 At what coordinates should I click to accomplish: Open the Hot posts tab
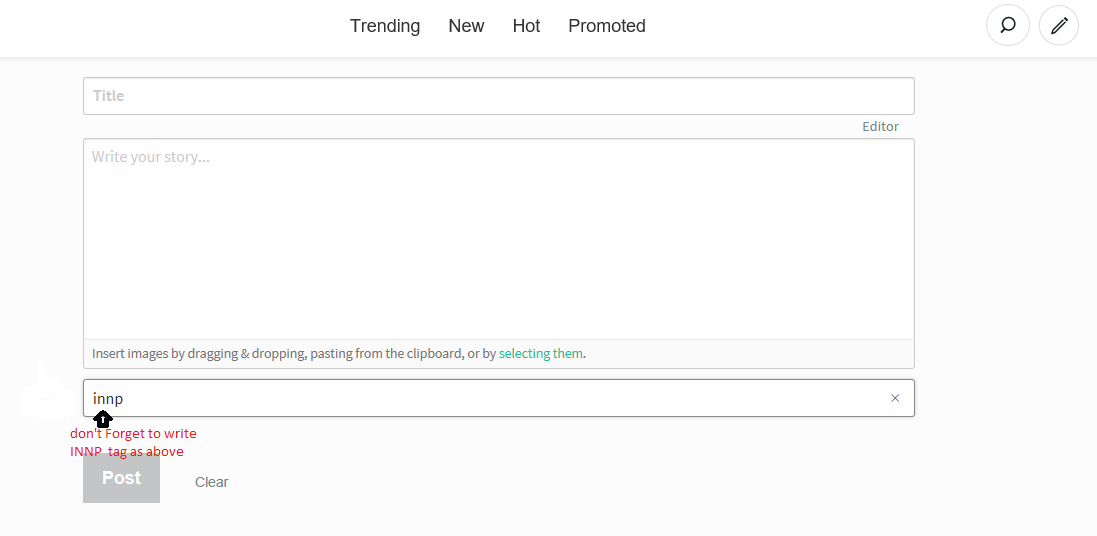(526, 26)
